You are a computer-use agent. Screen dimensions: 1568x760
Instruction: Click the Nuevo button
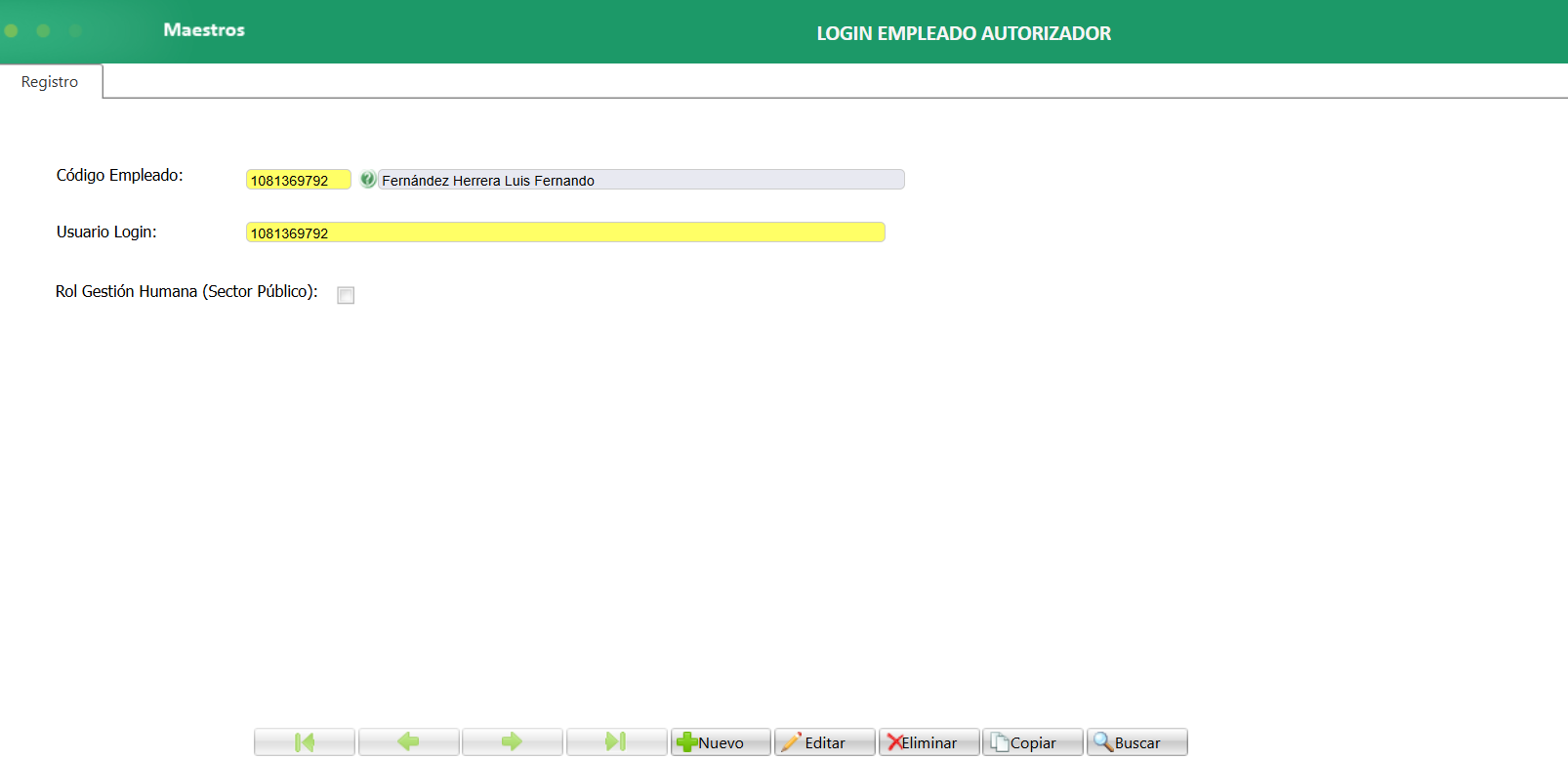[x=721, y=742]
